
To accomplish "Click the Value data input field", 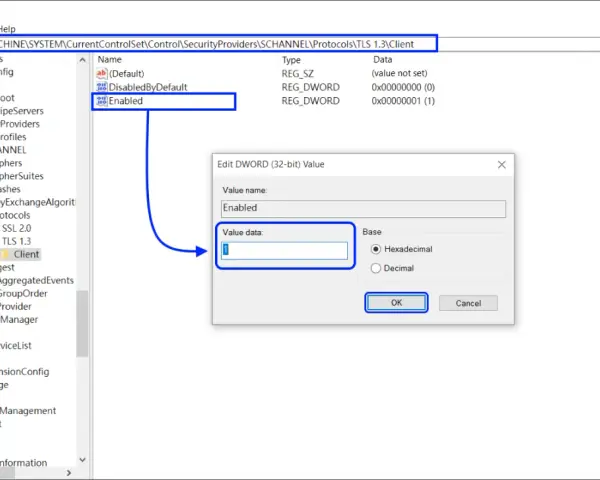I will 284,250.
